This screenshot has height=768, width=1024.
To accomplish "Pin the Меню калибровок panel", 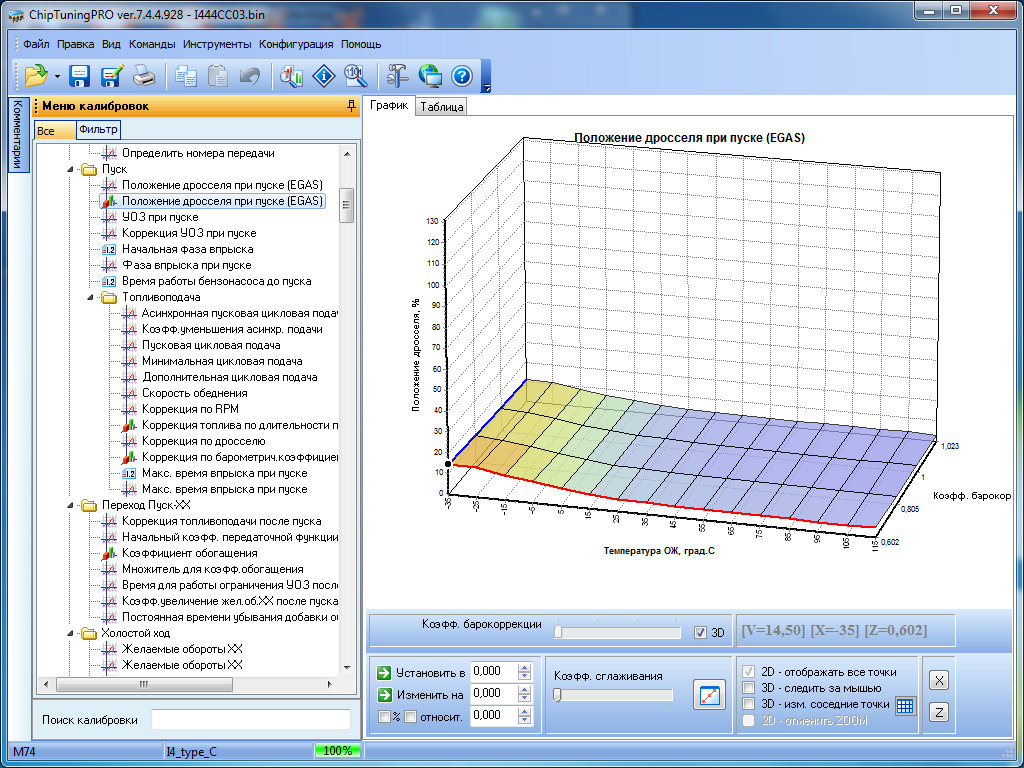I will [350, 106].
